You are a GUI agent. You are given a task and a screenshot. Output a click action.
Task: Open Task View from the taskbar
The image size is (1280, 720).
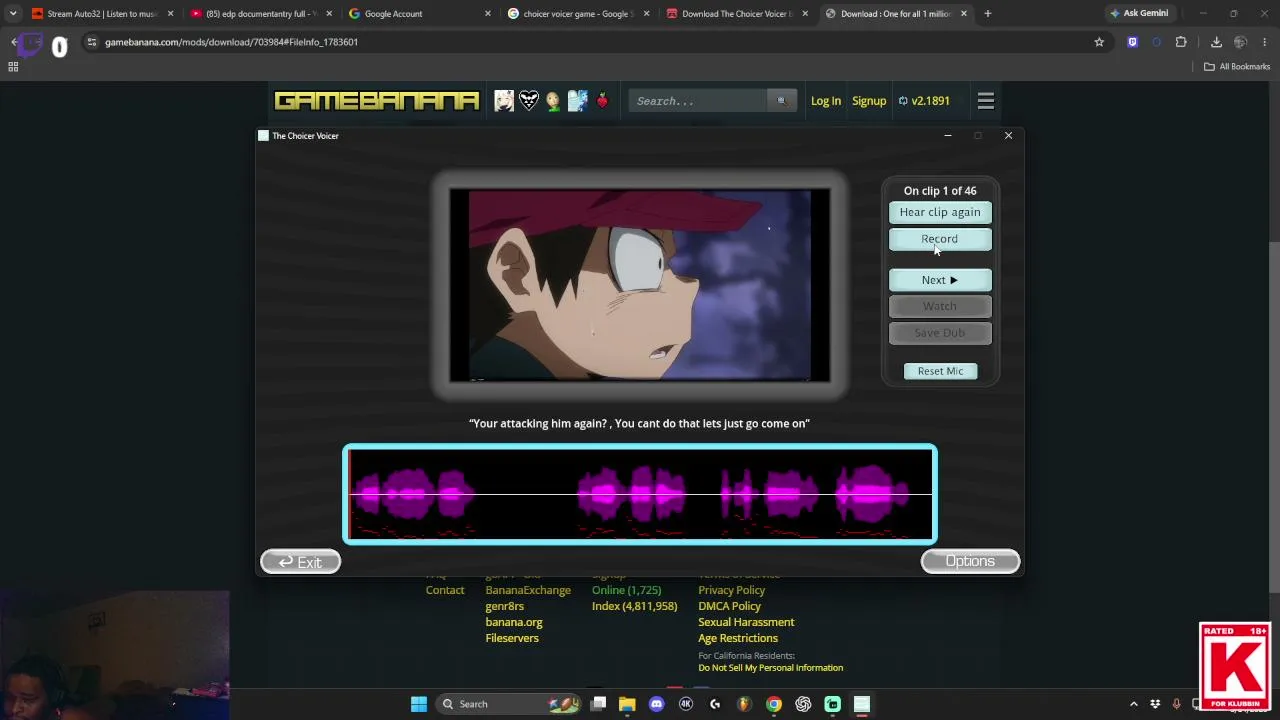click(x=598, y=704)
